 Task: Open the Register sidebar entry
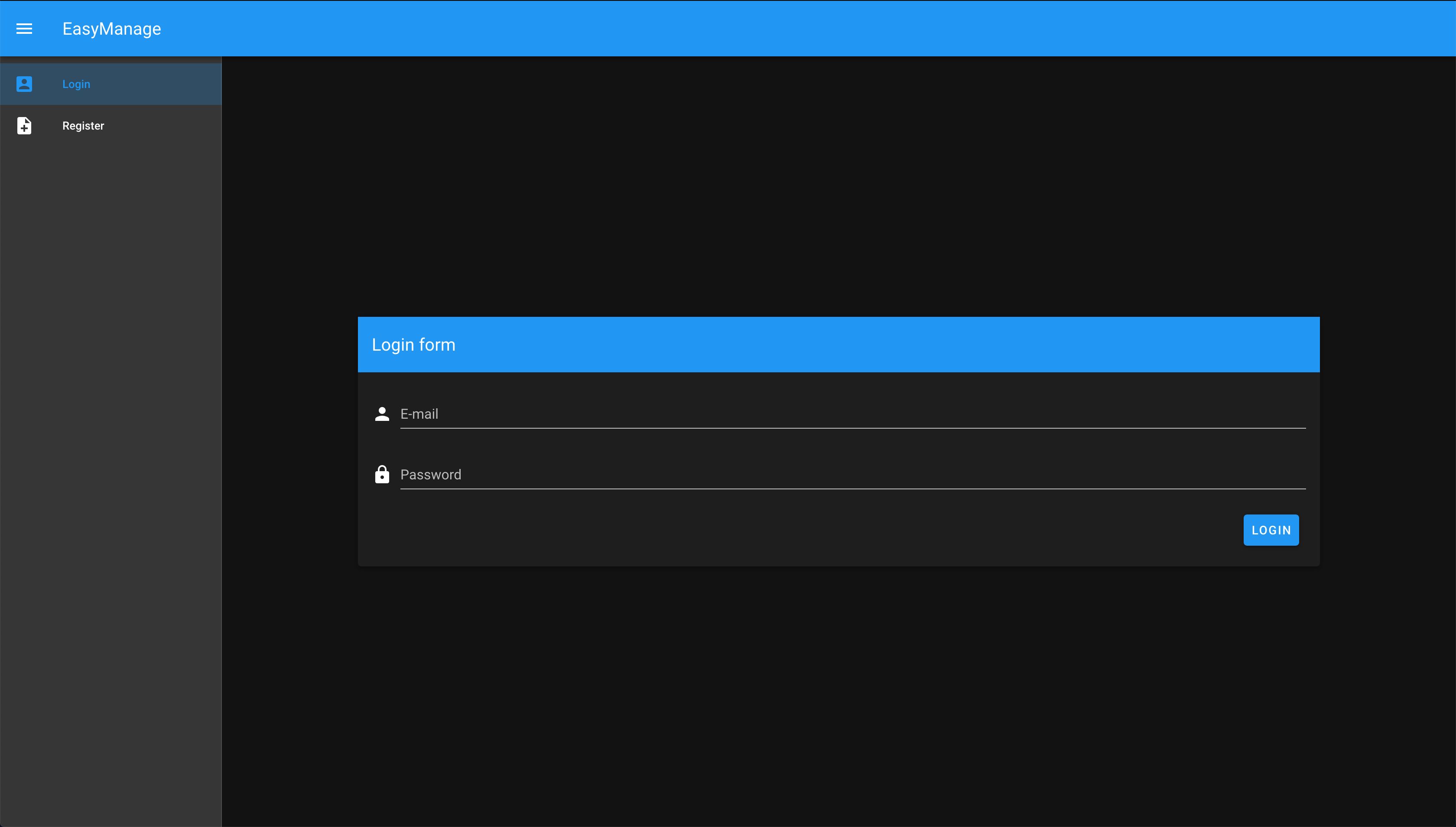[83, 126]
